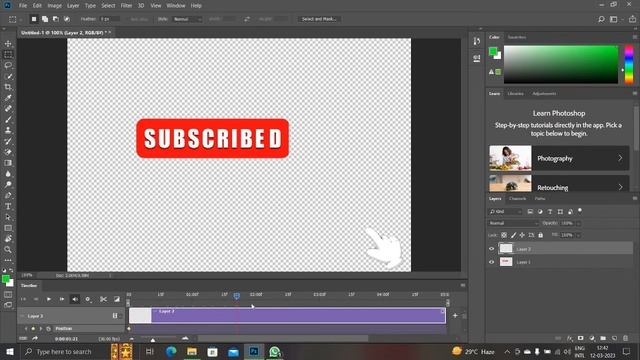Image resolution: width=640 pixels, height=360 pixels.
Task: Open the Photography tutorial card
Action: coord(559,158)
